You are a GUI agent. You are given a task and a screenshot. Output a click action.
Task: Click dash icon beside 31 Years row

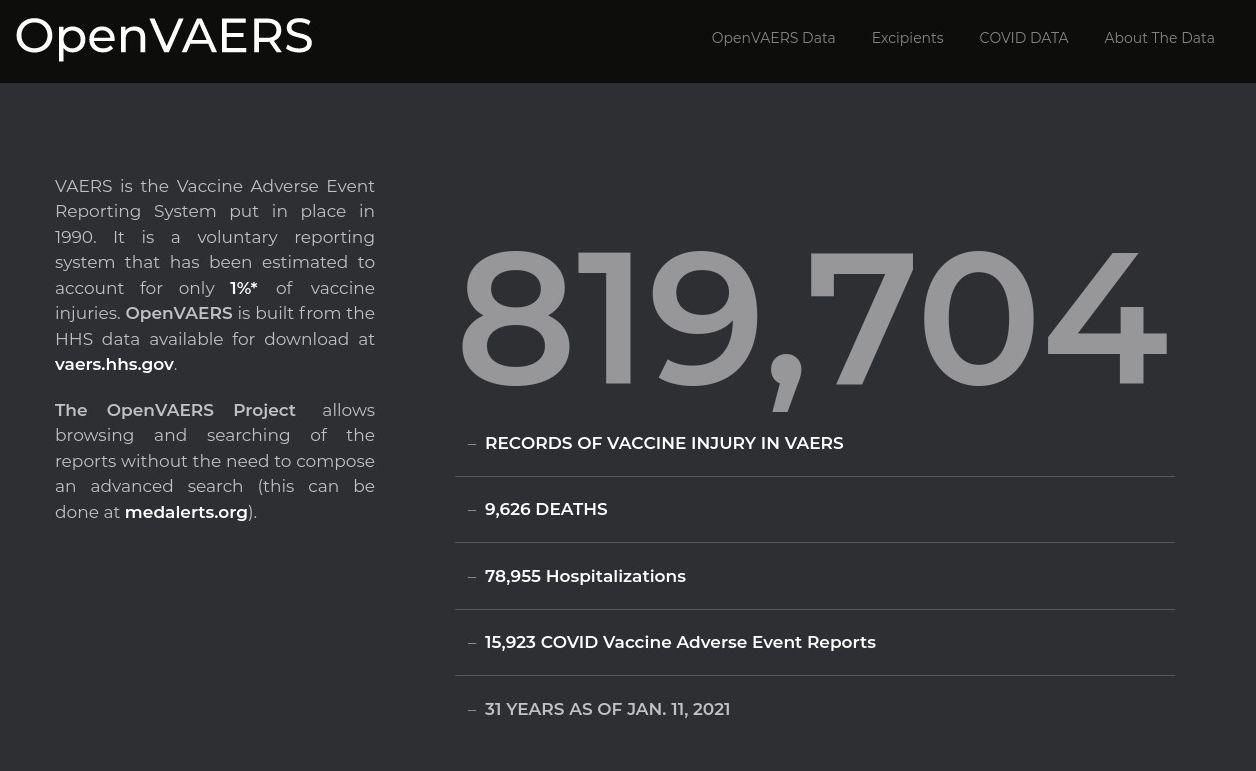472,710
